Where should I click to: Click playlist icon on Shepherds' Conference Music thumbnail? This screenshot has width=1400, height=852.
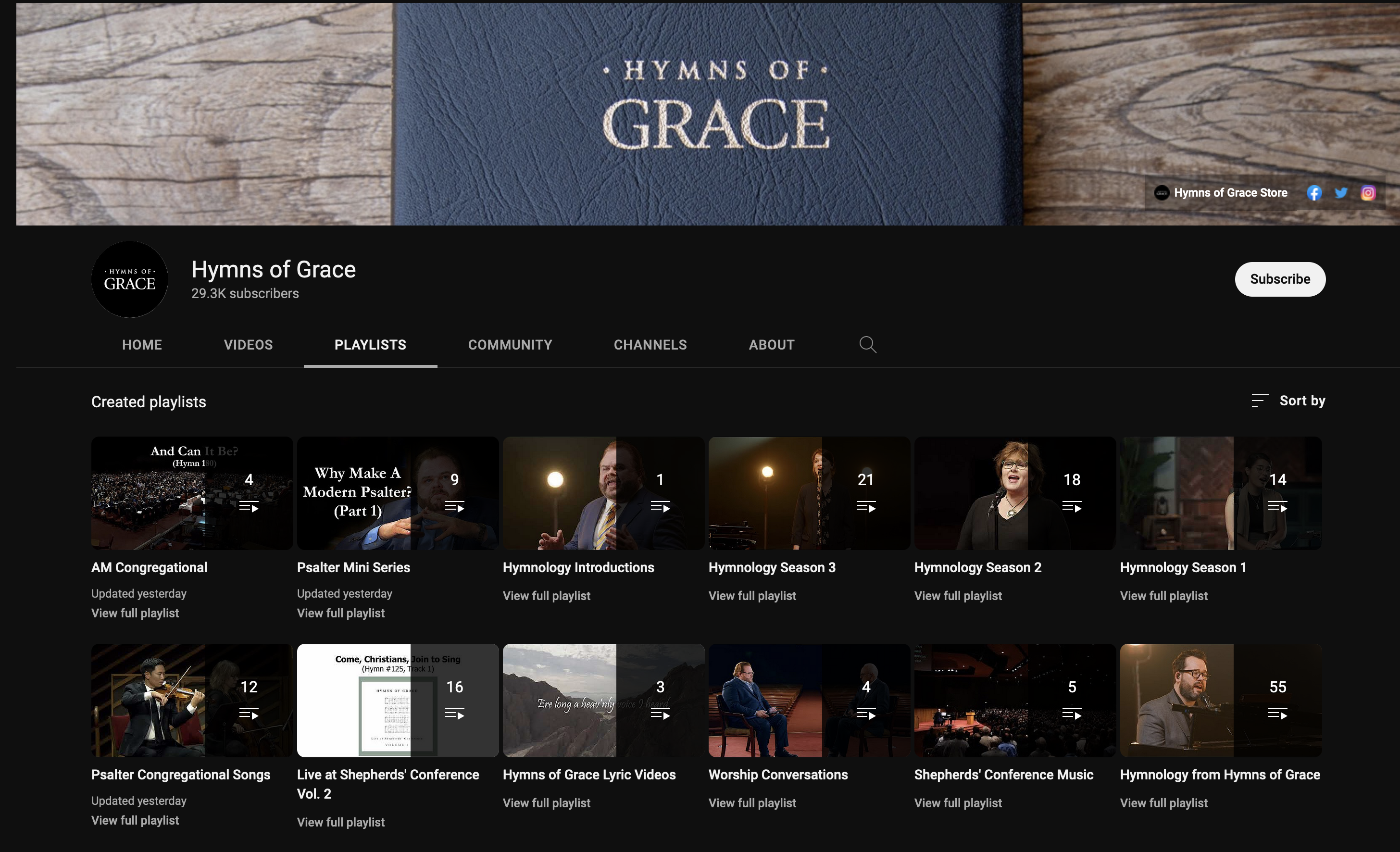[x=1072, y=714]
